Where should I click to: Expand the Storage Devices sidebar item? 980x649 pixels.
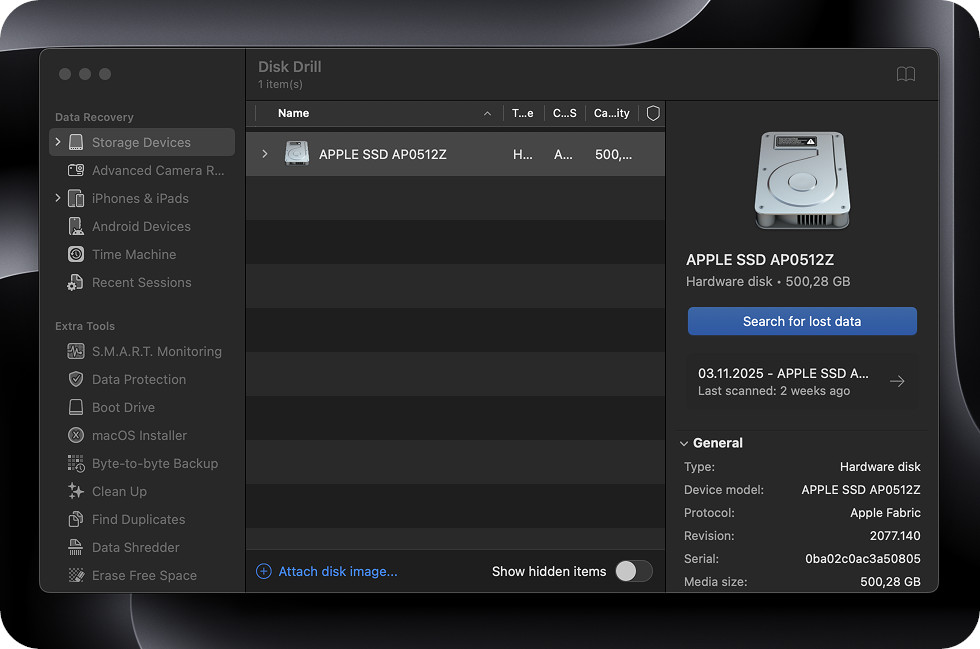click(58, 142)
